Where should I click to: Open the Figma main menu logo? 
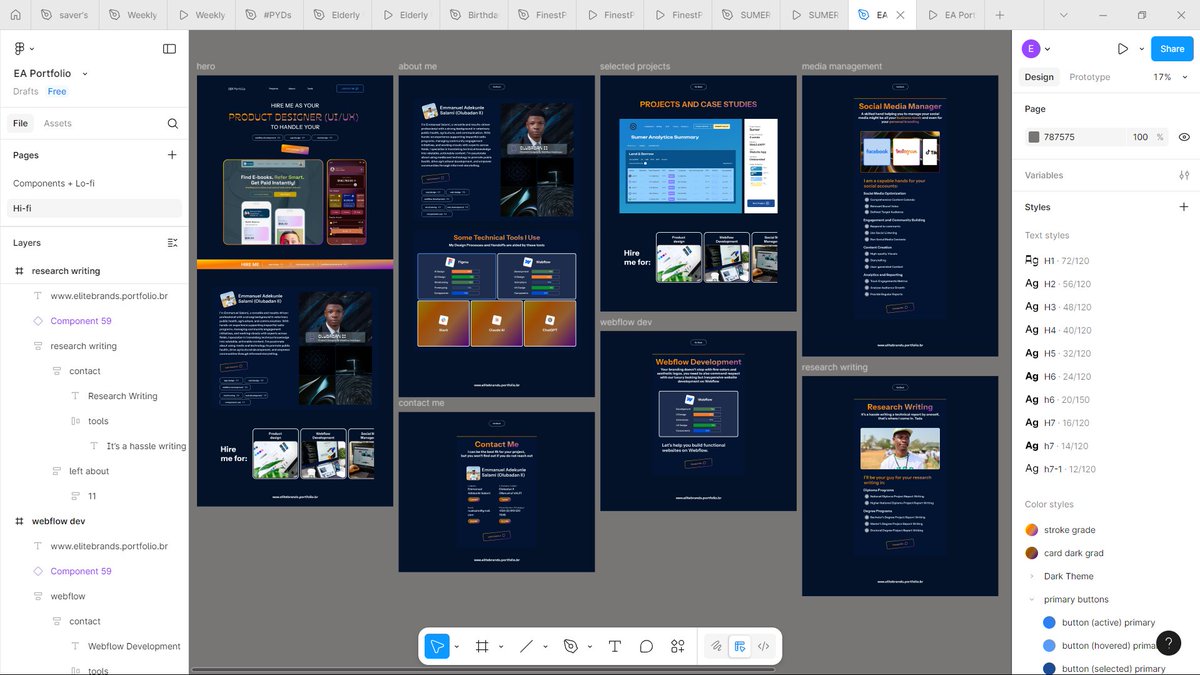click(x=19, y=48)
